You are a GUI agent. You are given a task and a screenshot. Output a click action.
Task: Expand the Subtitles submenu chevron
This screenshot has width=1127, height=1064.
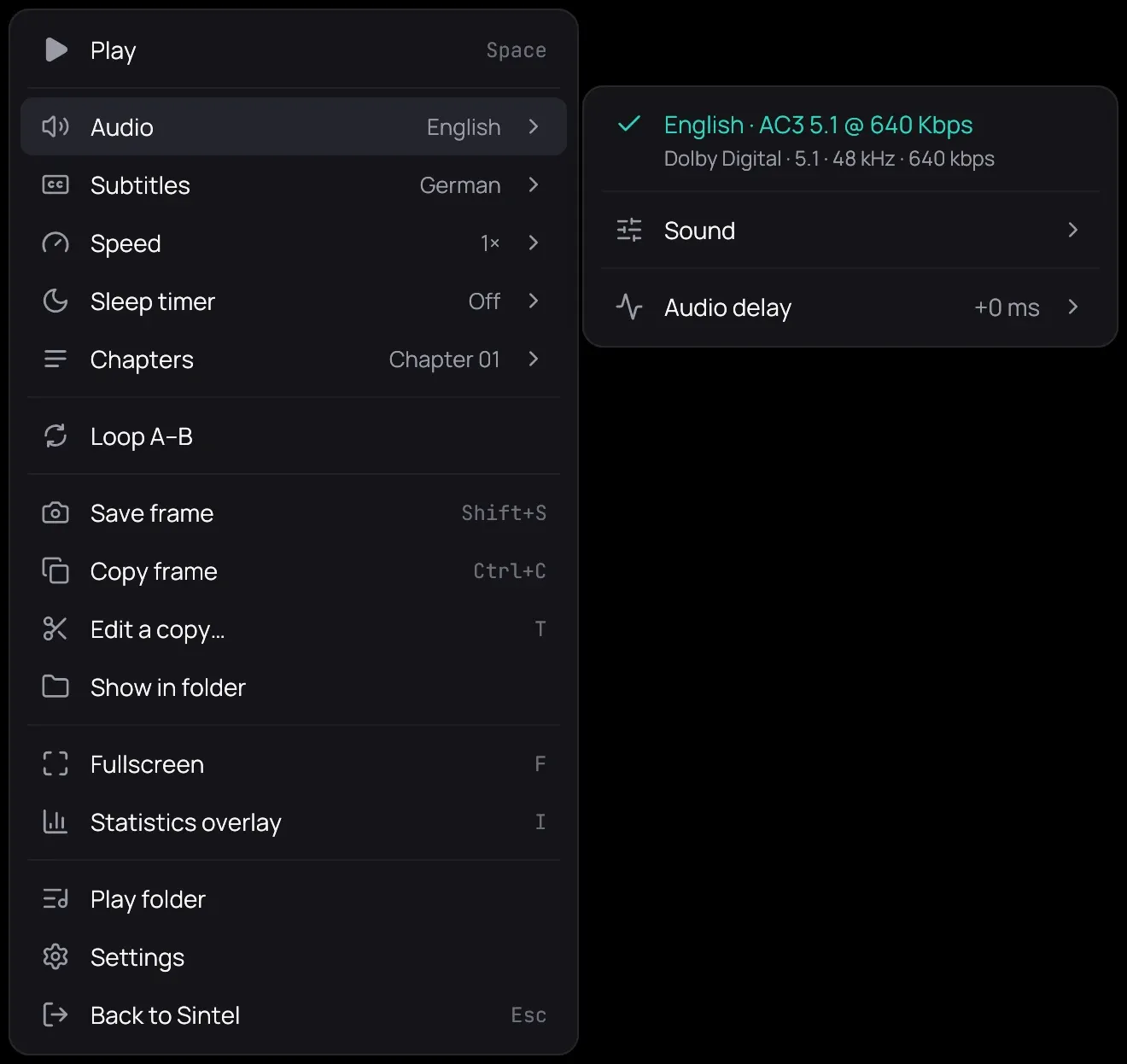(534, 184)
